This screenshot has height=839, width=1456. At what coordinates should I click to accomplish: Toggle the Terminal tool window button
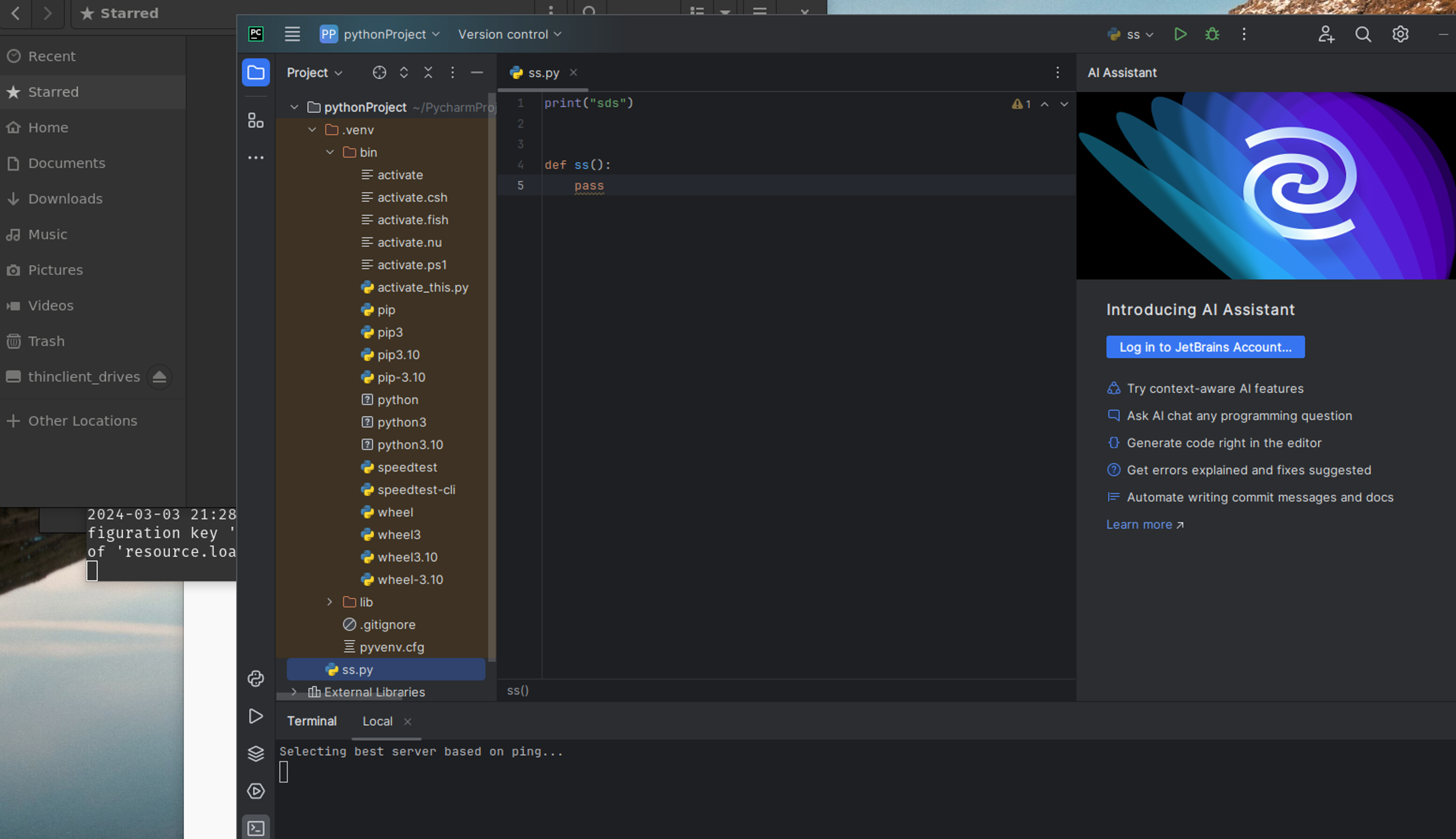[256, 828]
